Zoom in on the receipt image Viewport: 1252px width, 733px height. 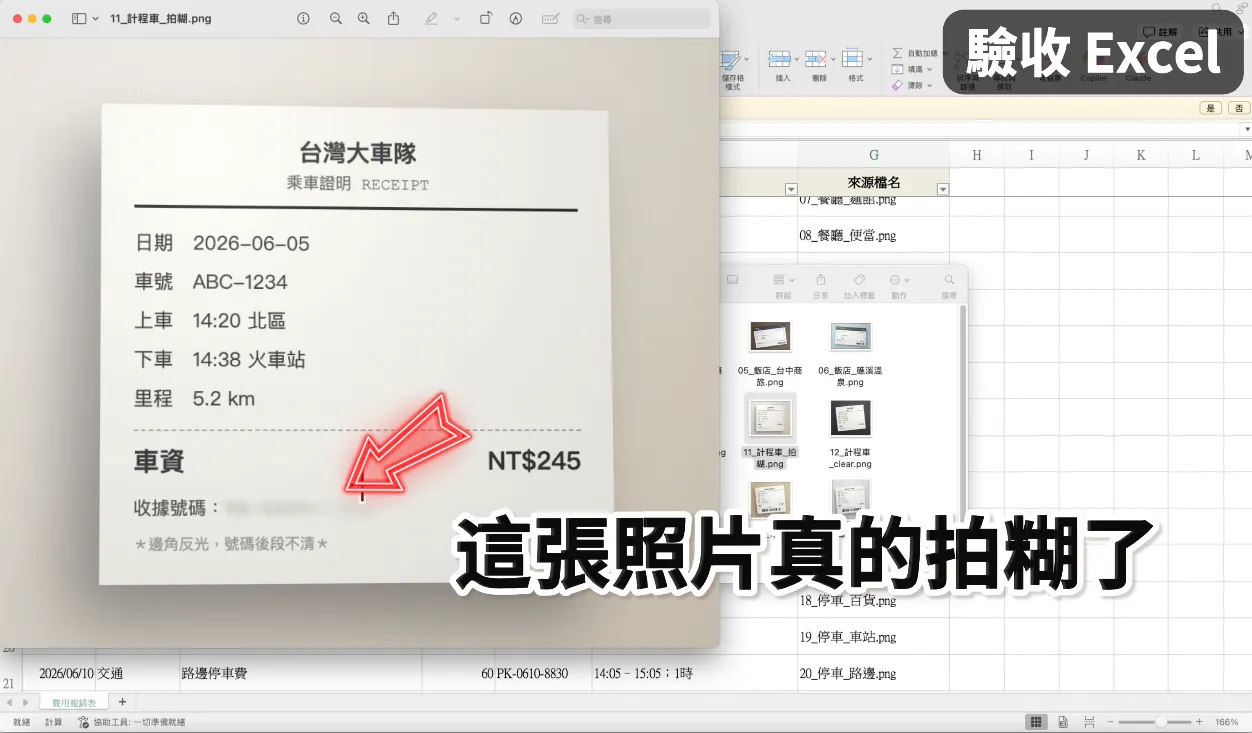point(364,19)
